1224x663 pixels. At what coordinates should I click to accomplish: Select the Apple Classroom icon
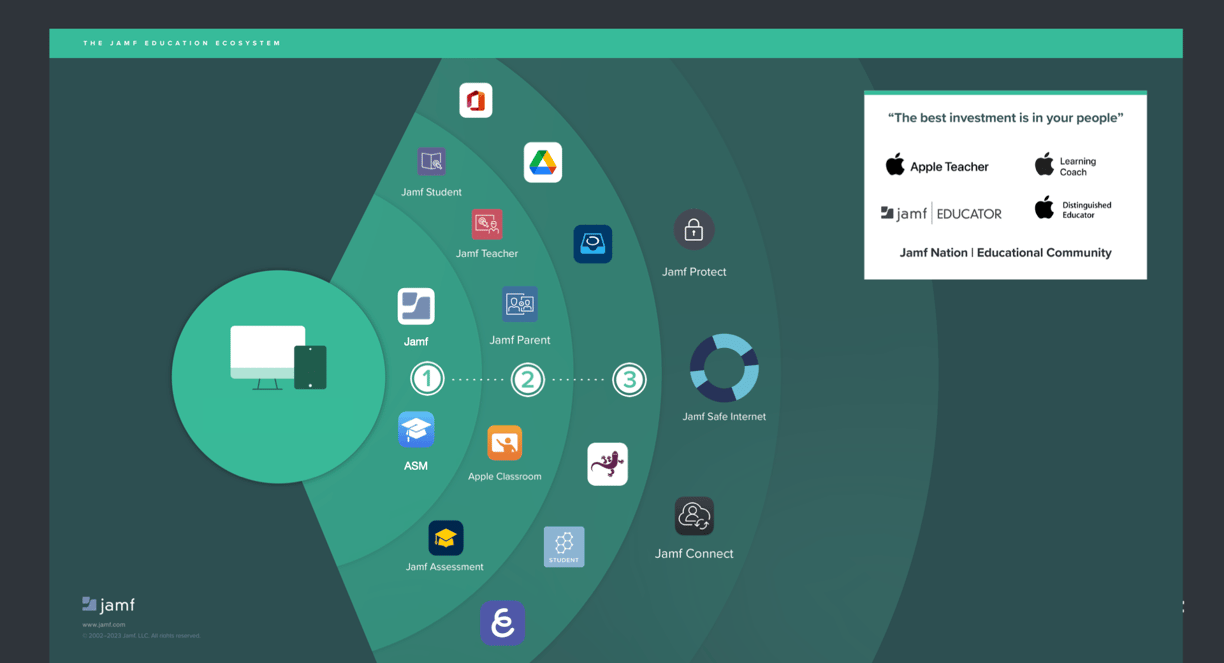tap(505, 443)
